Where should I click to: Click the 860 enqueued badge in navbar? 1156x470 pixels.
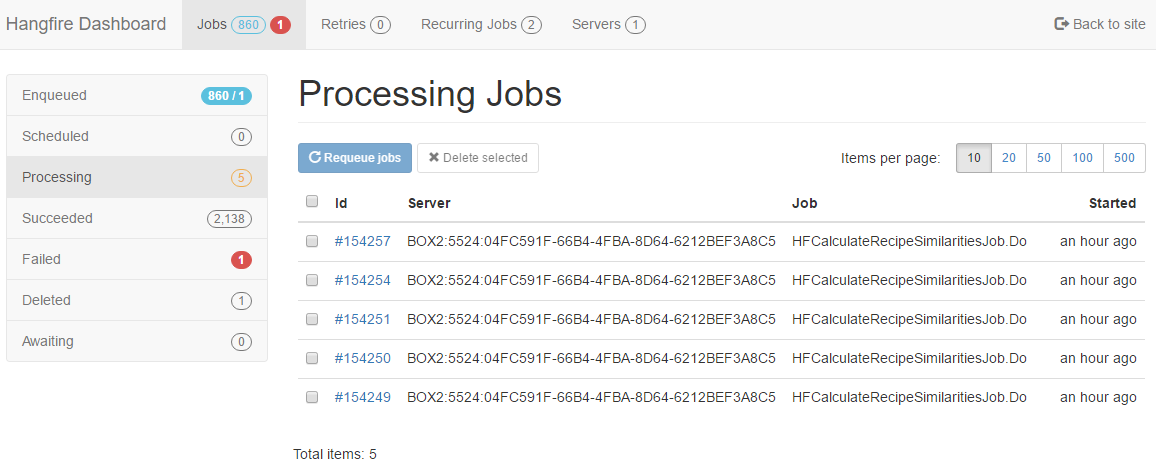click(x=248, y=25)
